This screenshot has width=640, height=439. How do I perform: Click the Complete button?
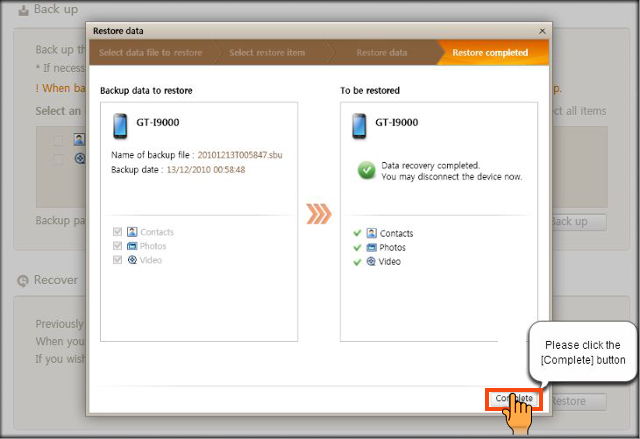(x=514, y=399)
